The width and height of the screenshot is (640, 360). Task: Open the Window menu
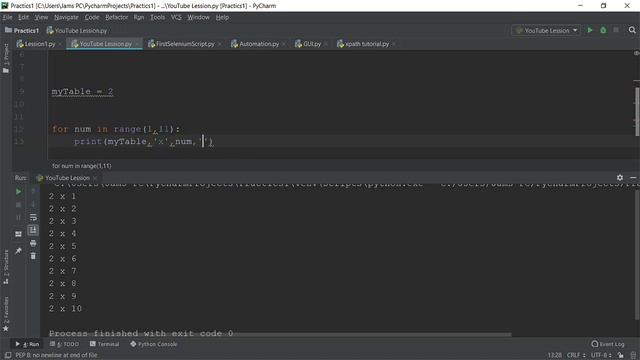pos(198,17)
